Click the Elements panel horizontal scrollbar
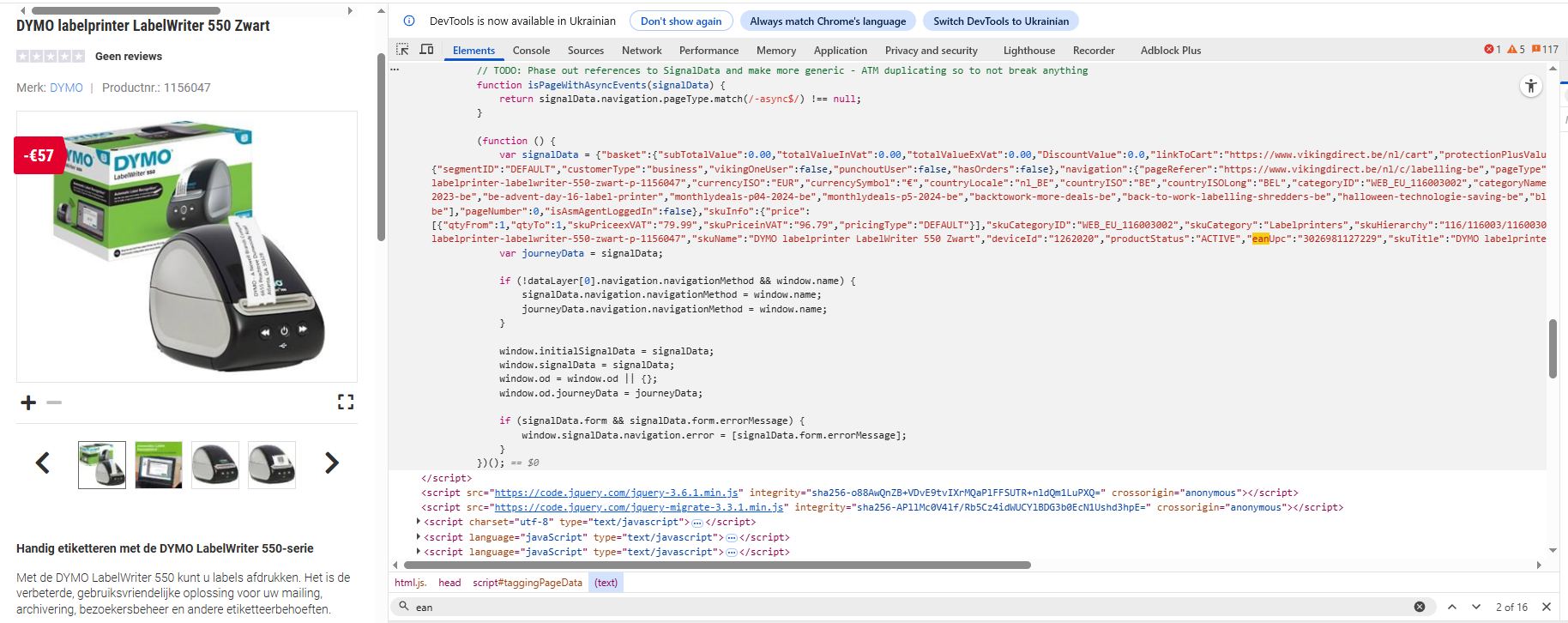1568x623 pixels. (x=717, y=565)
